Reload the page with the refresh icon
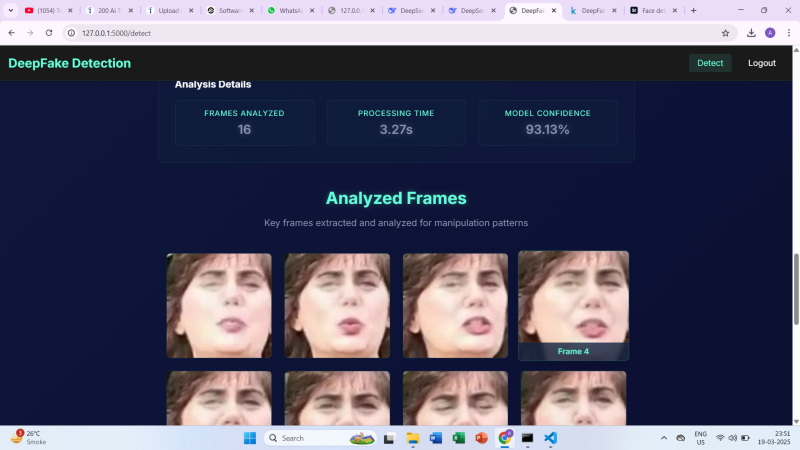The width and height of the screenshot is (800, 450). [47, 32]
